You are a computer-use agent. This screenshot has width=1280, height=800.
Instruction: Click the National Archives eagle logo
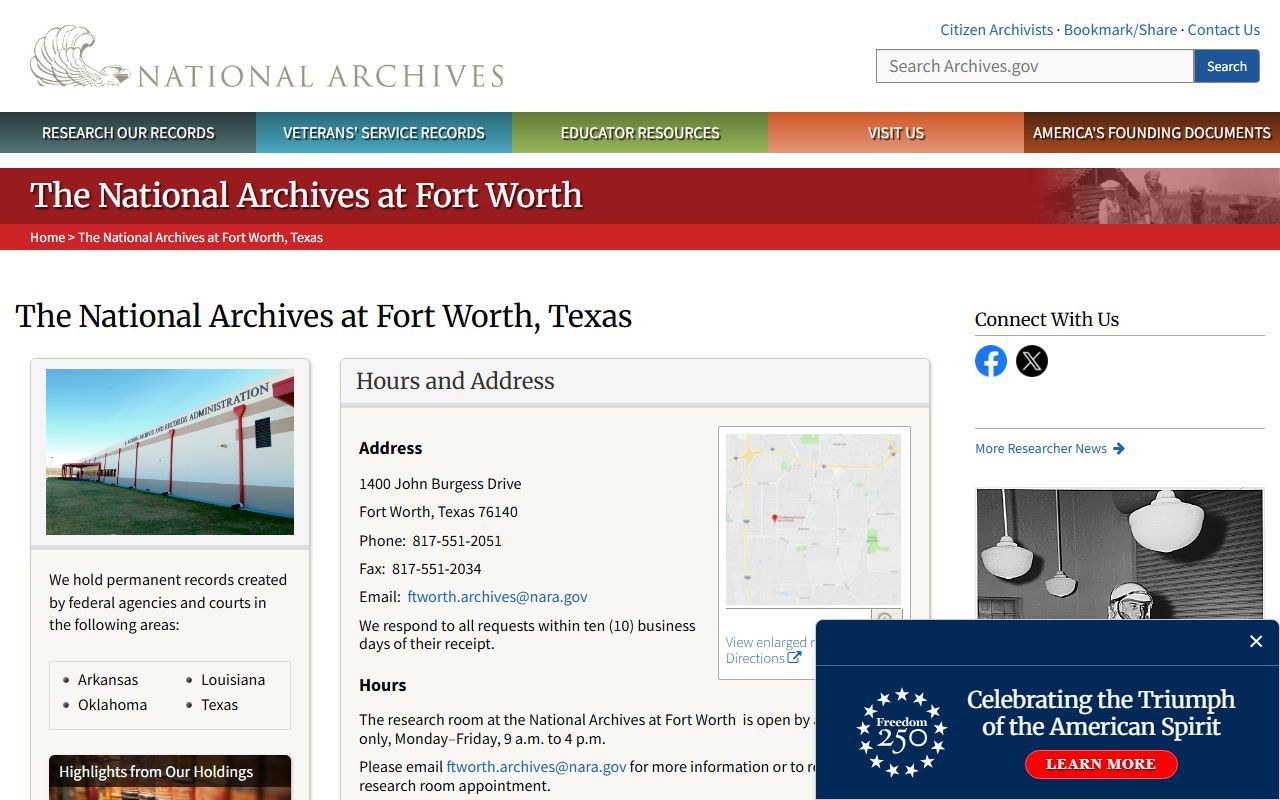point(267,57)
